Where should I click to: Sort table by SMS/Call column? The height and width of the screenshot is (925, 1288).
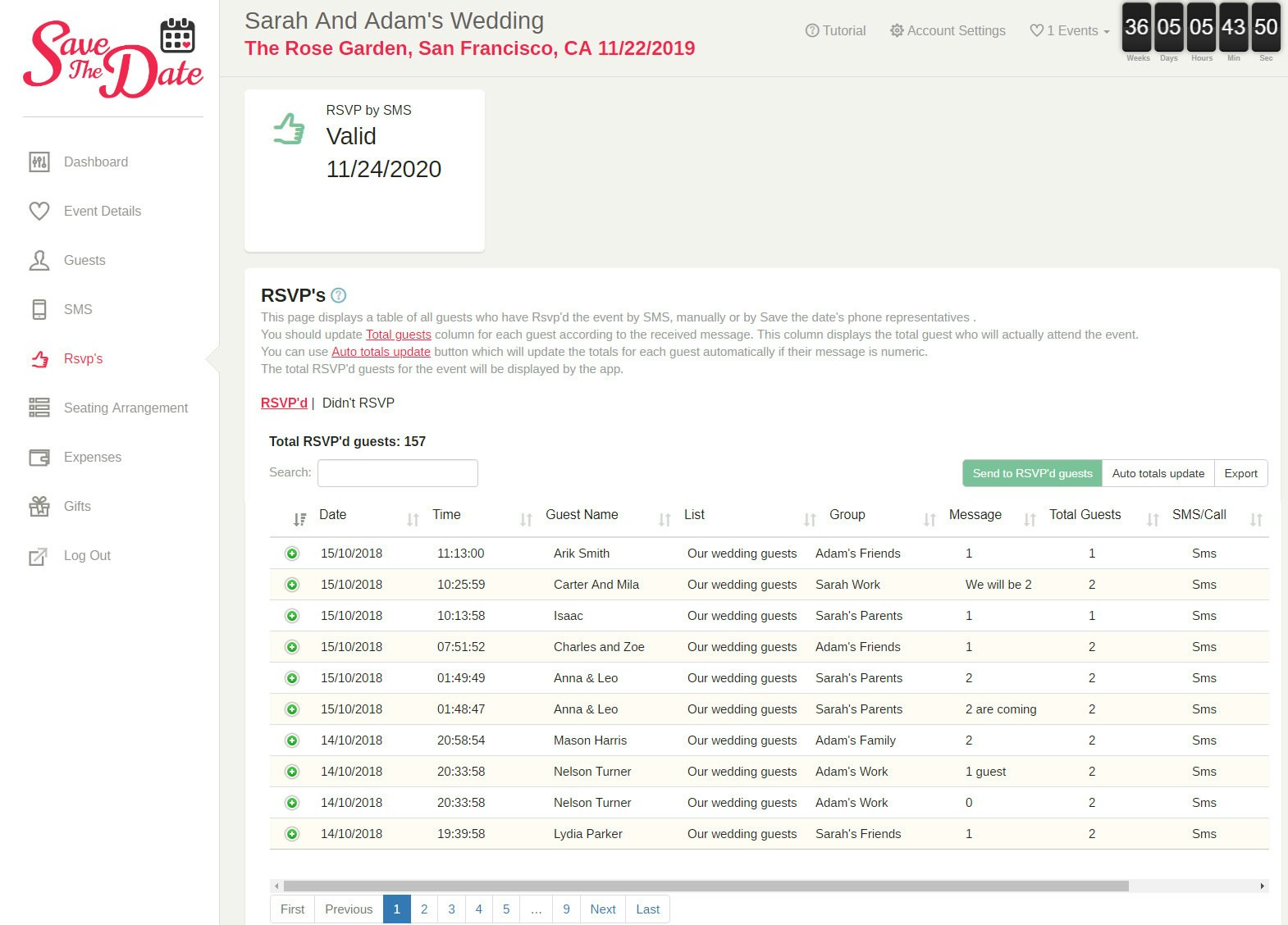[1199, 515]
